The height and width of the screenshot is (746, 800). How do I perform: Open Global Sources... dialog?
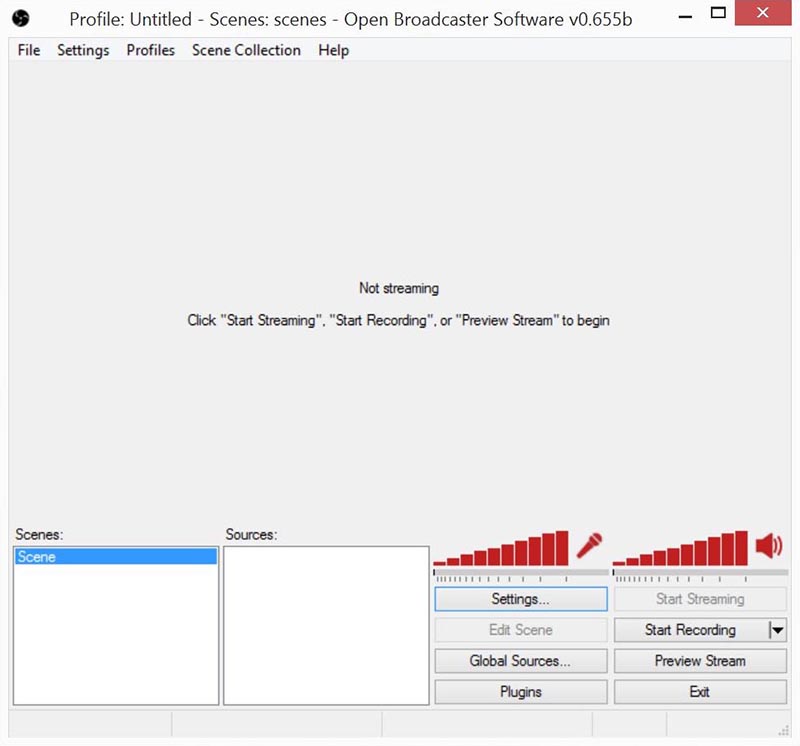click(521, 661)
